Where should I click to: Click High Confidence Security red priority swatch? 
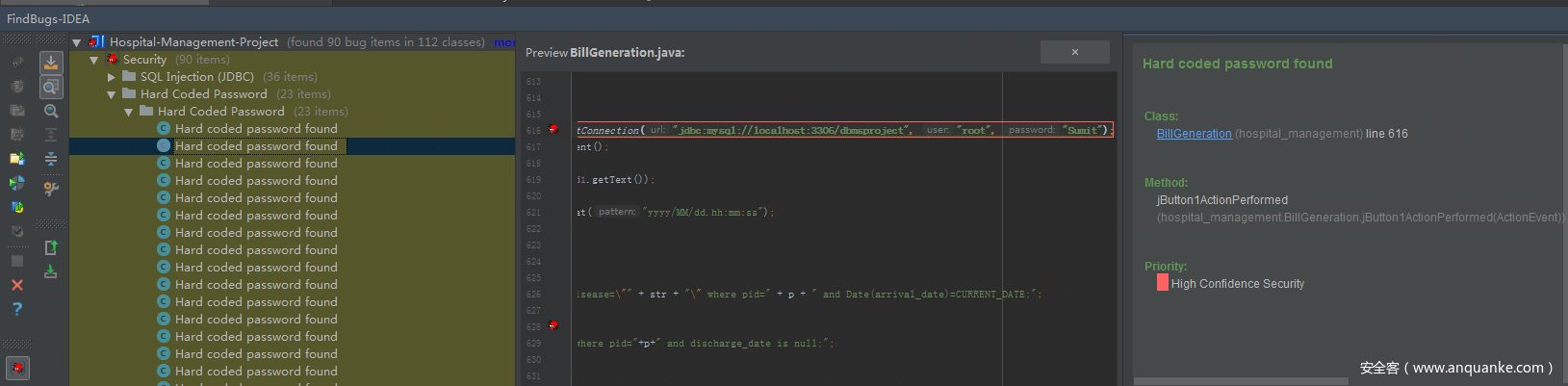(1163, 283)
